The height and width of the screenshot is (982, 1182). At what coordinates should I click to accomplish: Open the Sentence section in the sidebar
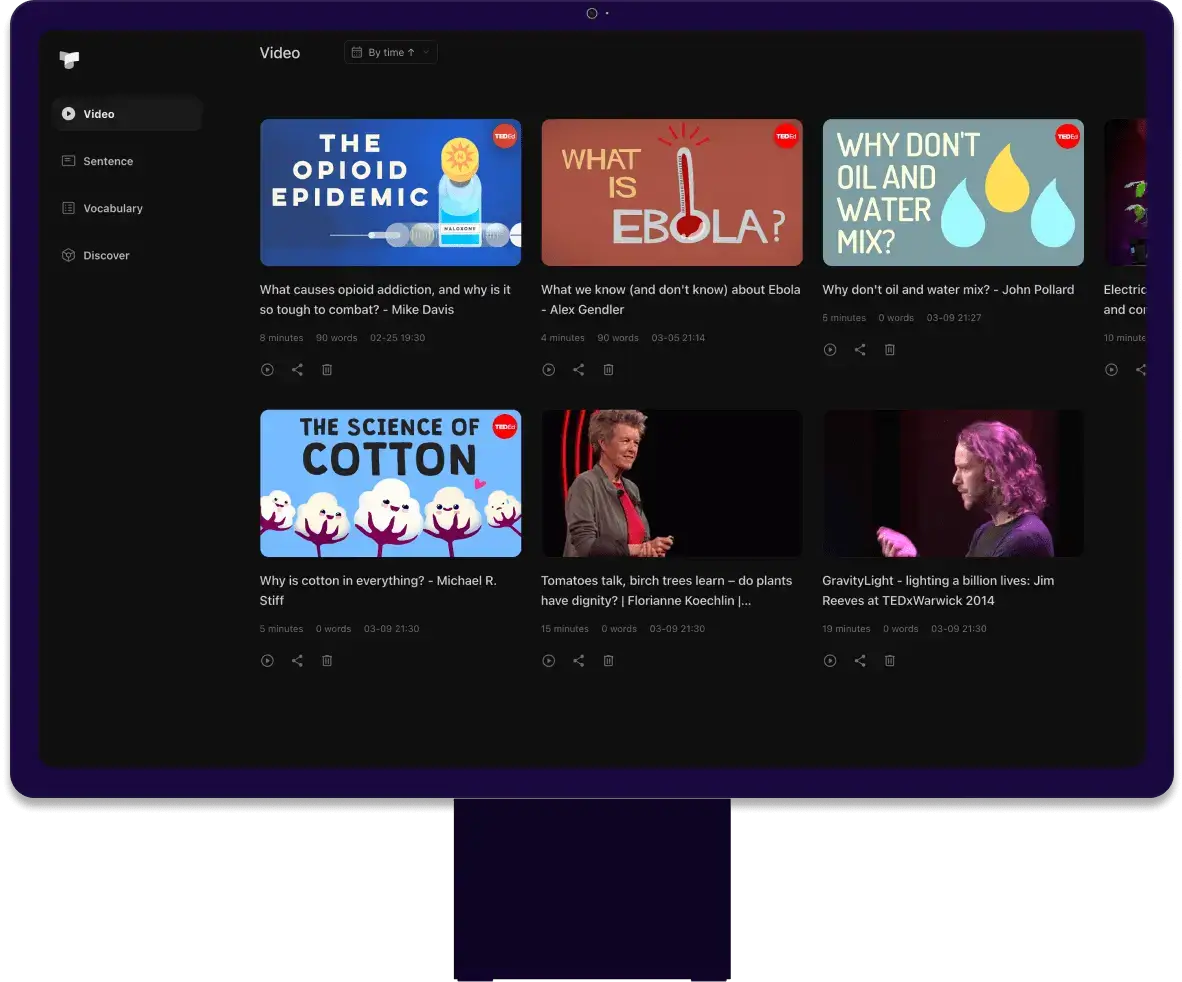tap(108, 161)
